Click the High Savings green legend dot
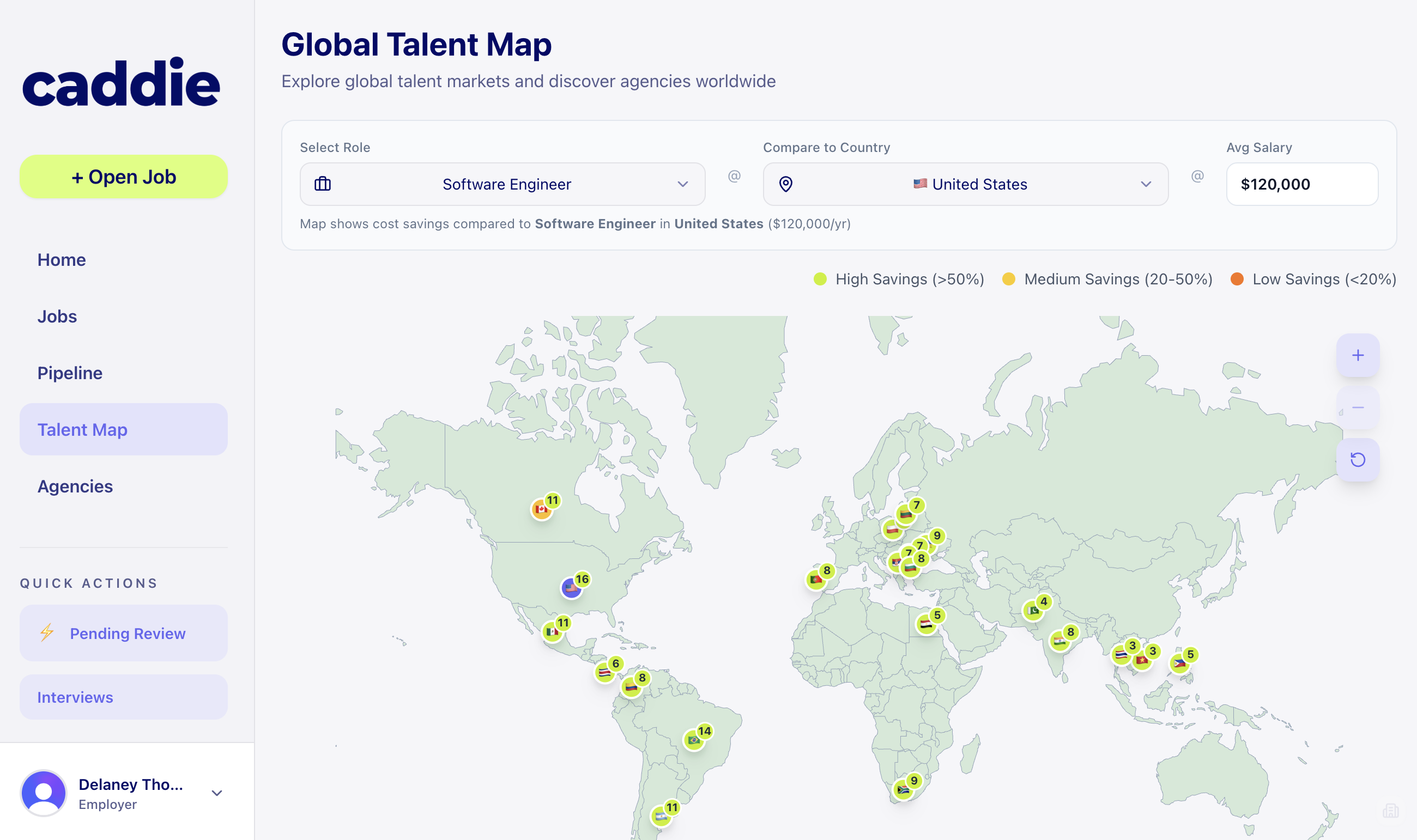This screenshot has height=840, width=1417. tap(820, 279)
